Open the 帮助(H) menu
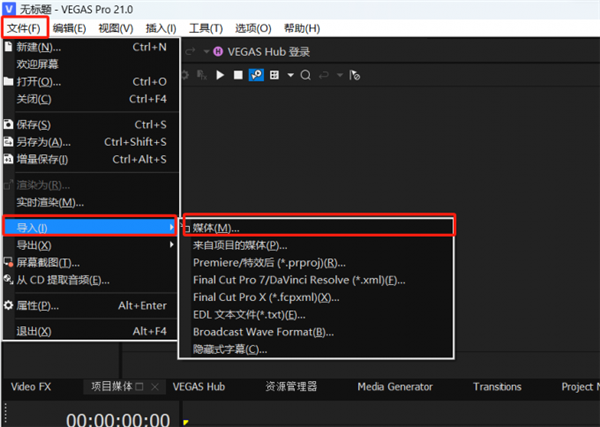This screenshot has height=427, width=600. (x=302, y=28)
